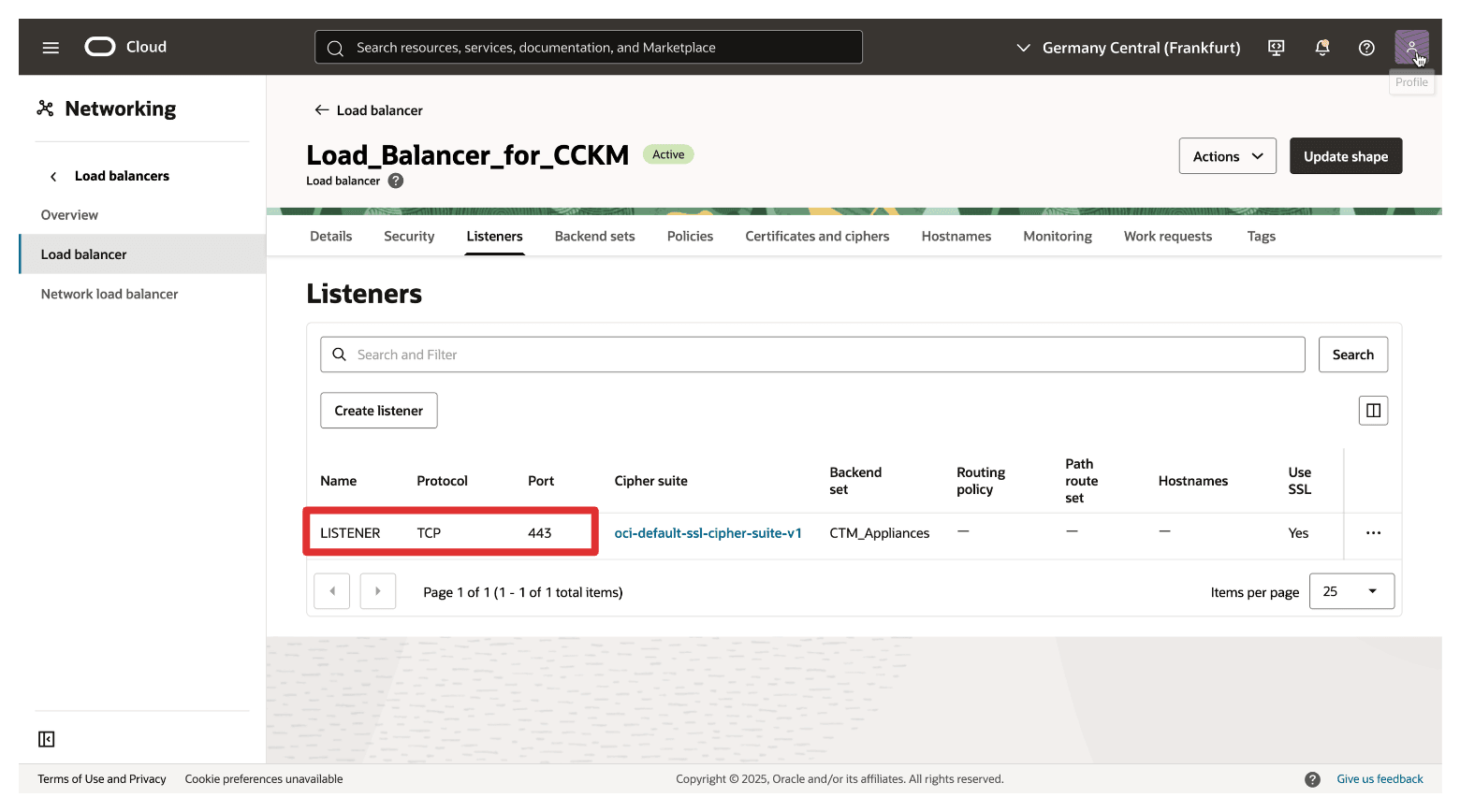Screen dimensions: 1460x812
Task: Click the Load balancers sidebar heading
Action: (x=122, y=176)
